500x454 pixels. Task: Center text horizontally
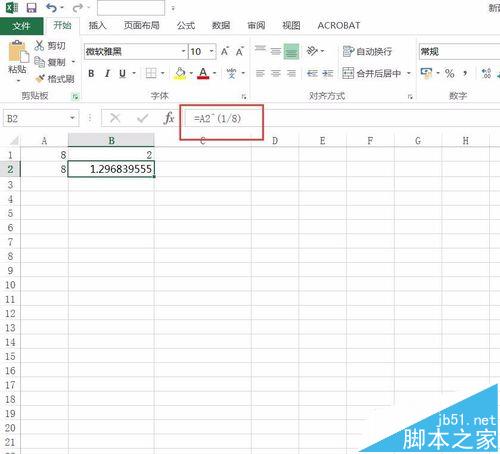pos(276,73)
